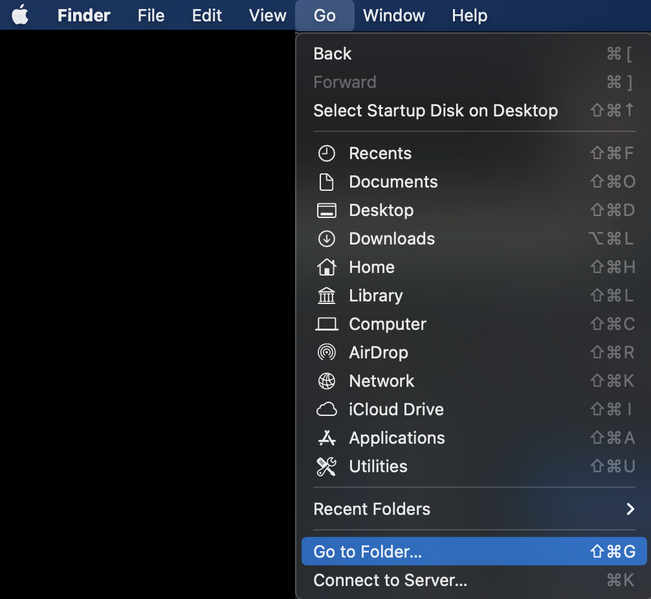Image resolution: width=651 pixels, height=599 pixels.
Task: Choose Back from the Go menu
Action: [474, 54]
